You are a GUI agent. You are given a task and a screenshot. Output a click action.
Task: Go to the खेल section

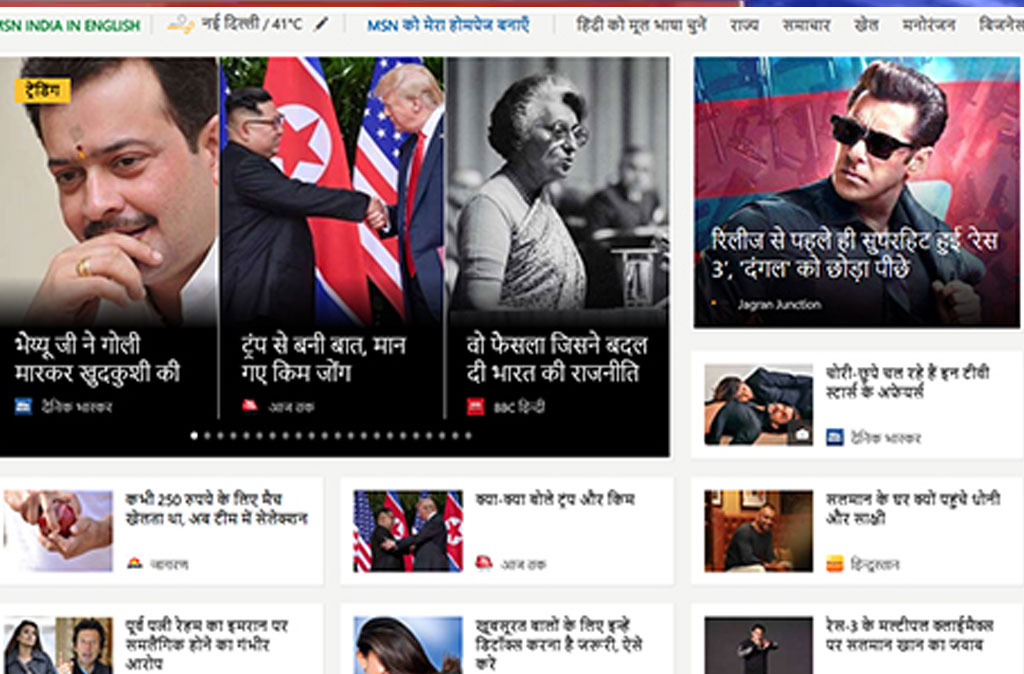pos(866,25)
